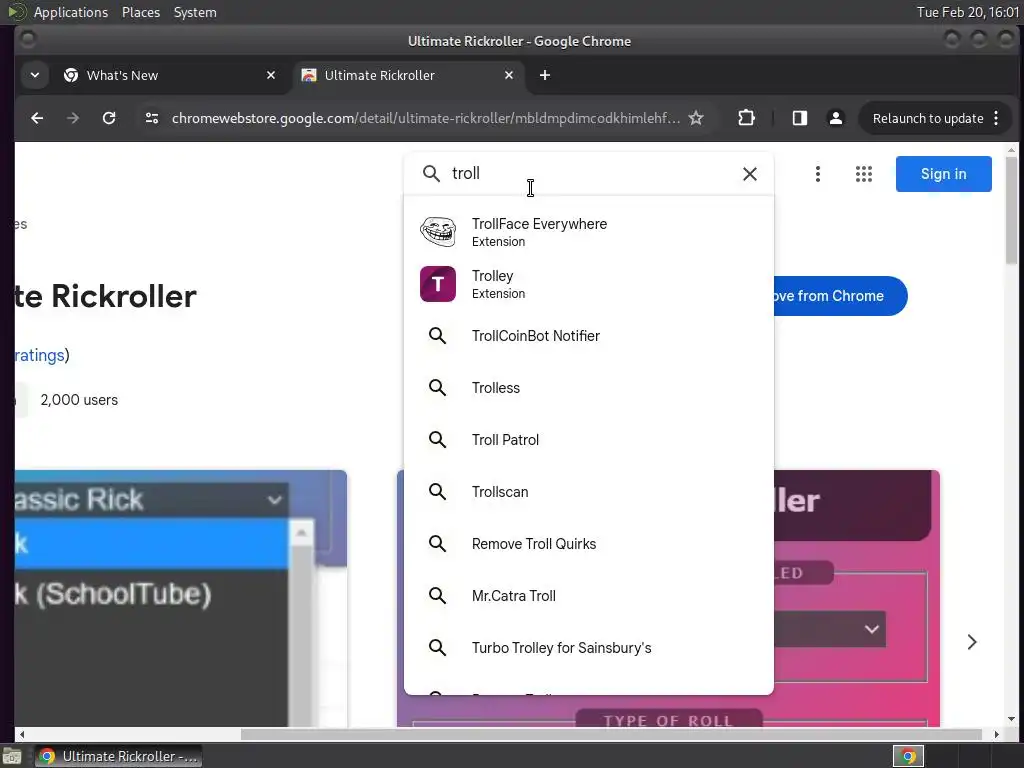Clear the search box with the X icon
The image size is (1024, 768).
point(750,174)
